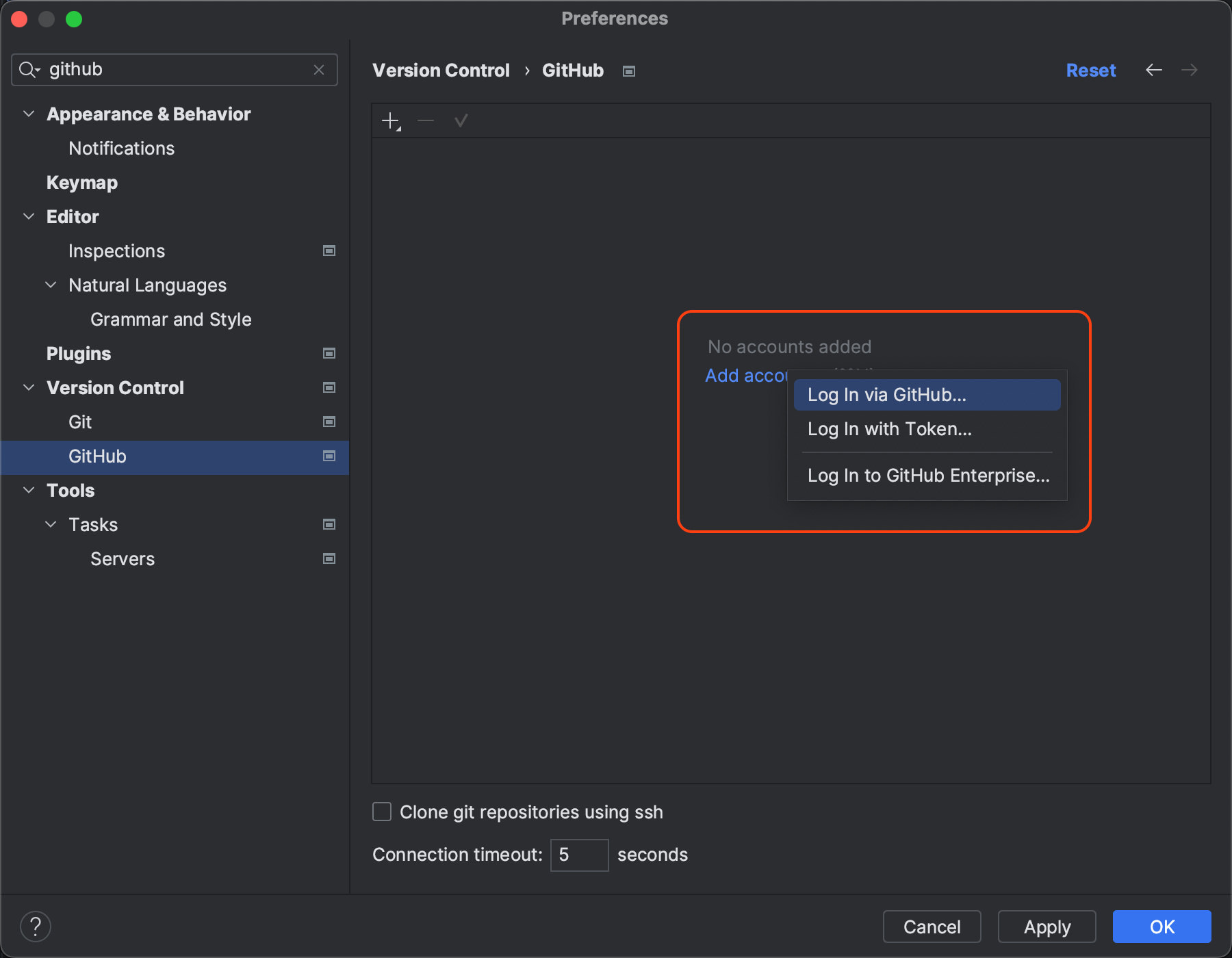1232x958 pixels.
Task: Choose Log In via GitHub...
Action: (927, 395)
